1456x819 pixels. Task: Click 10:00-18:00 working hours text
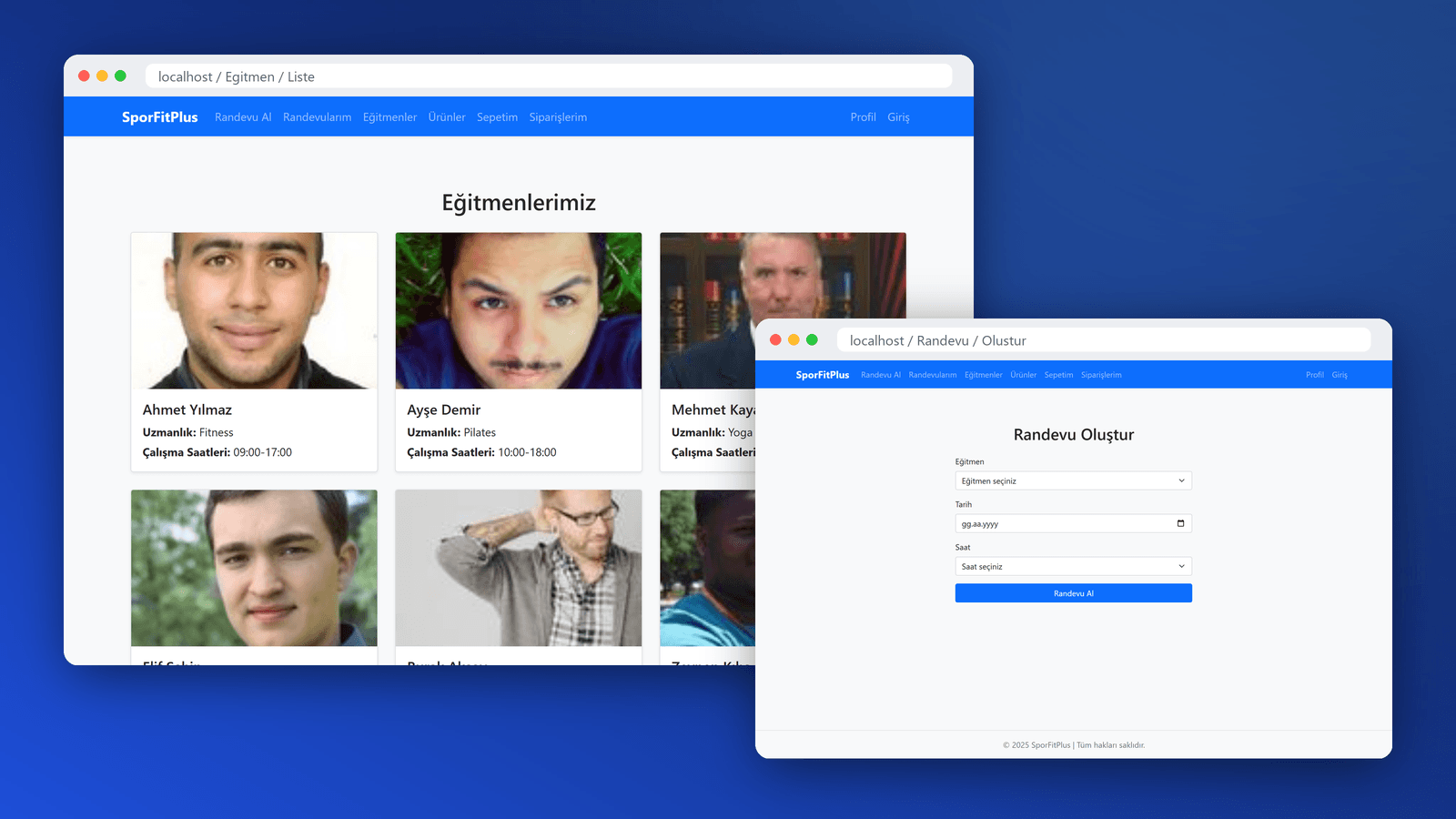[x=527, y=452]
